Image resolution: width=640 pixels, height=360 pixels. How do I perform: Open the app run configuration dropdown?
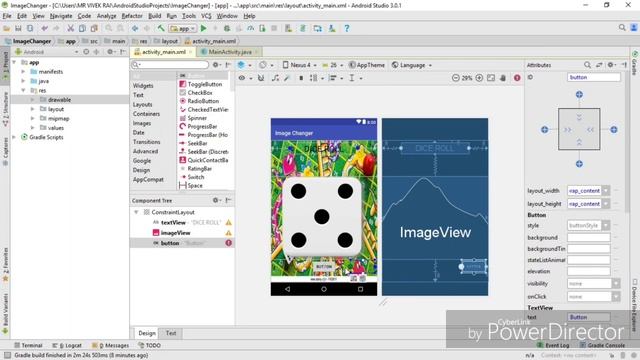pos(183,28)
